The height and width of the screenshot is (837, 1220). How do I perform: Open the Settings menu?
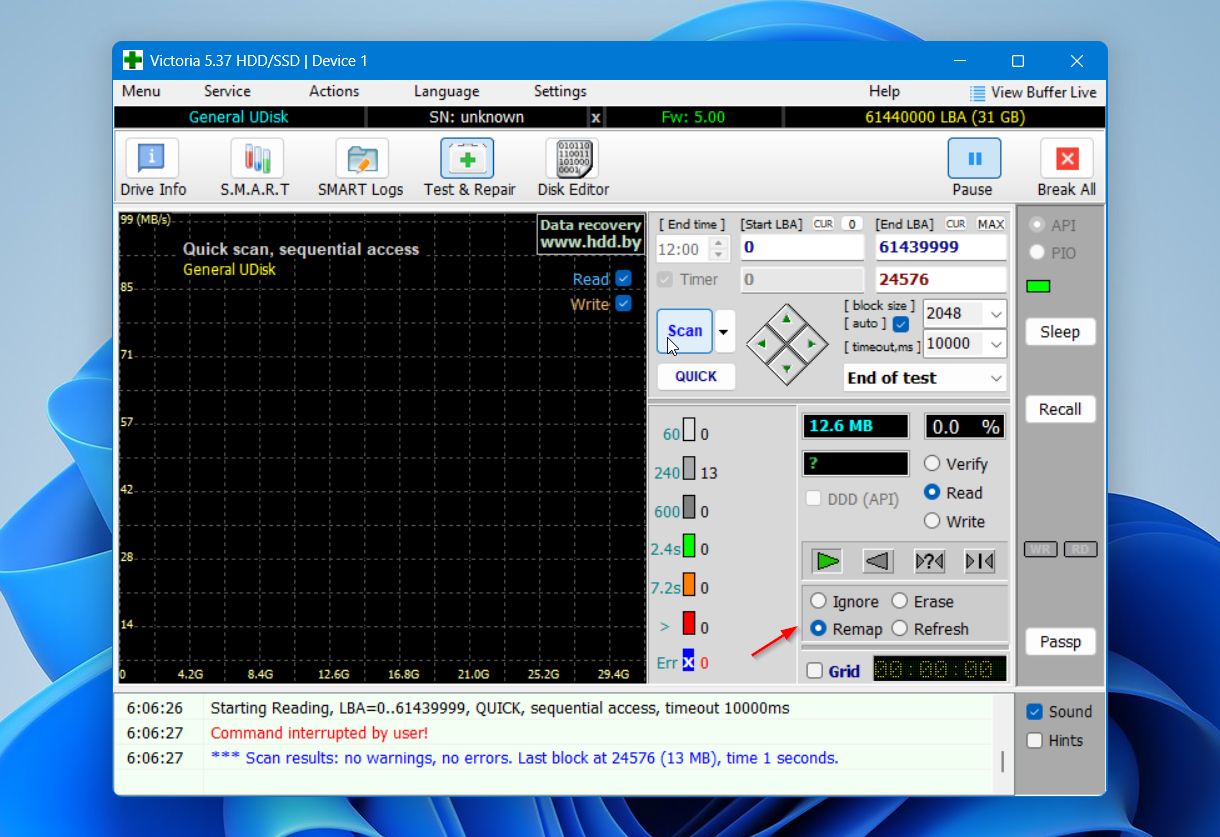point(560,91)
